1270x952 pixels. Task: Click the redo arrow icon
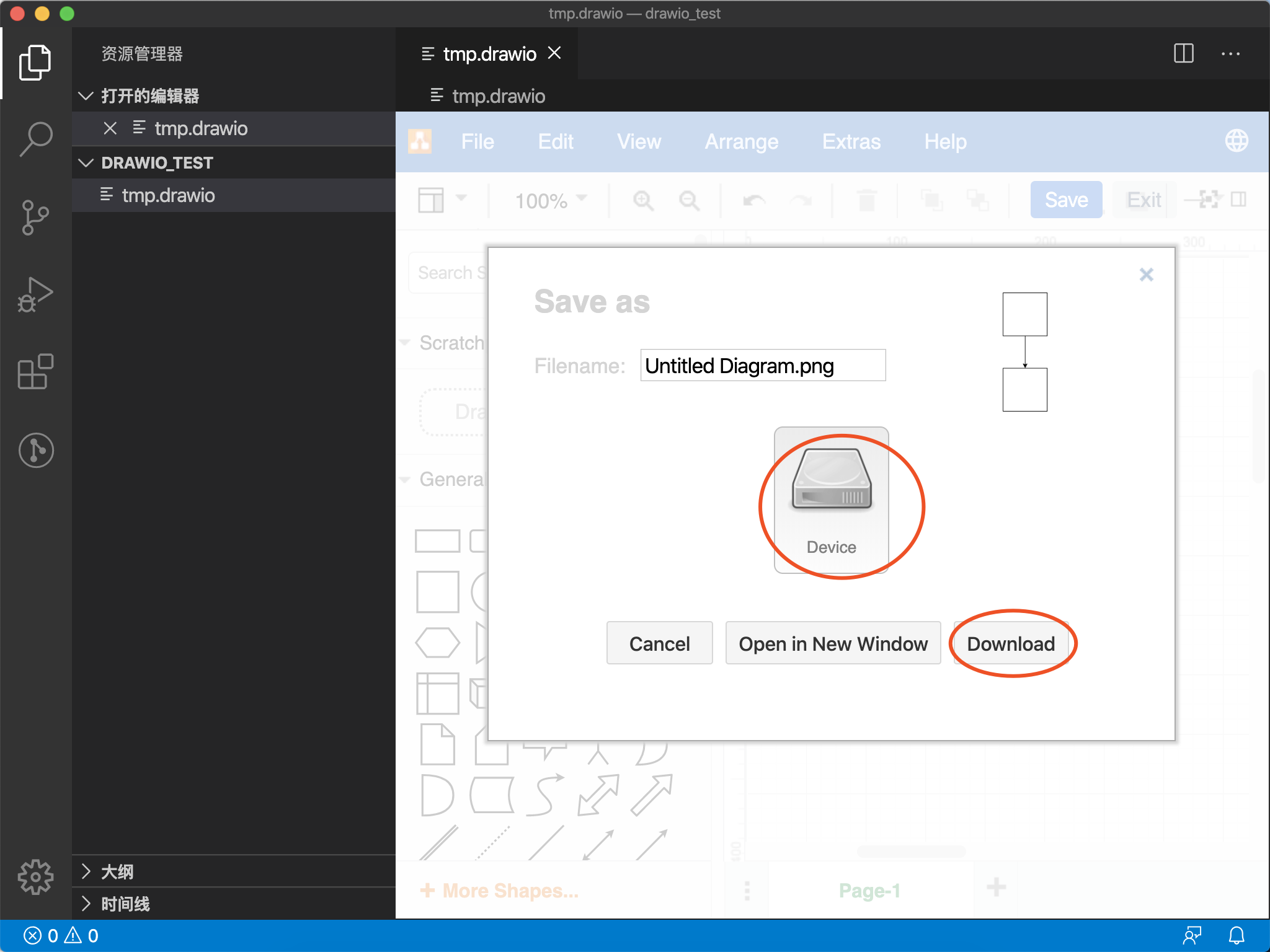coord(802,200)
